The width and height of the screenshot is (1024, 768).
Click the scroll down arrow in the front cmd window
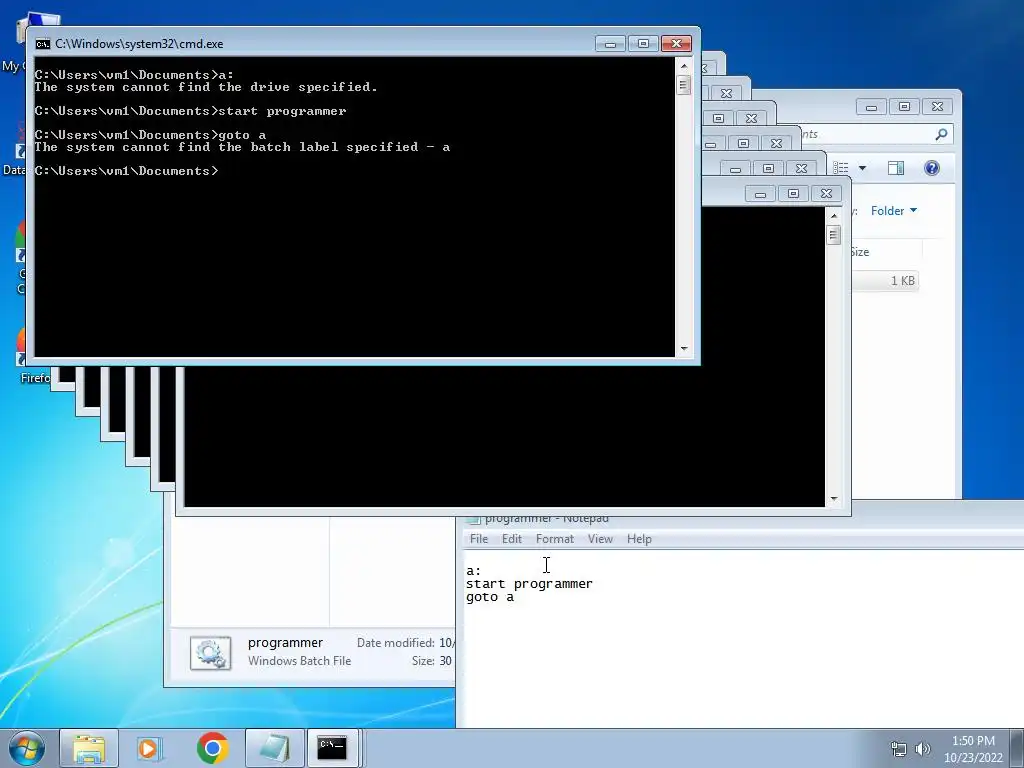684,349
